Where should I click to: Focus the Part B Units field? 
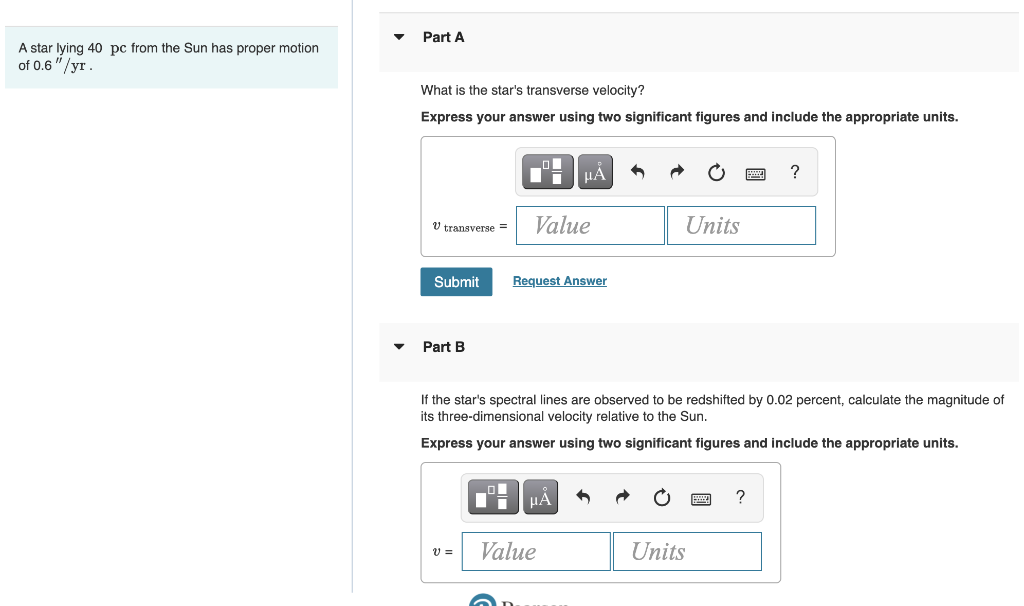pyautogui.click(x=687, y=551)
